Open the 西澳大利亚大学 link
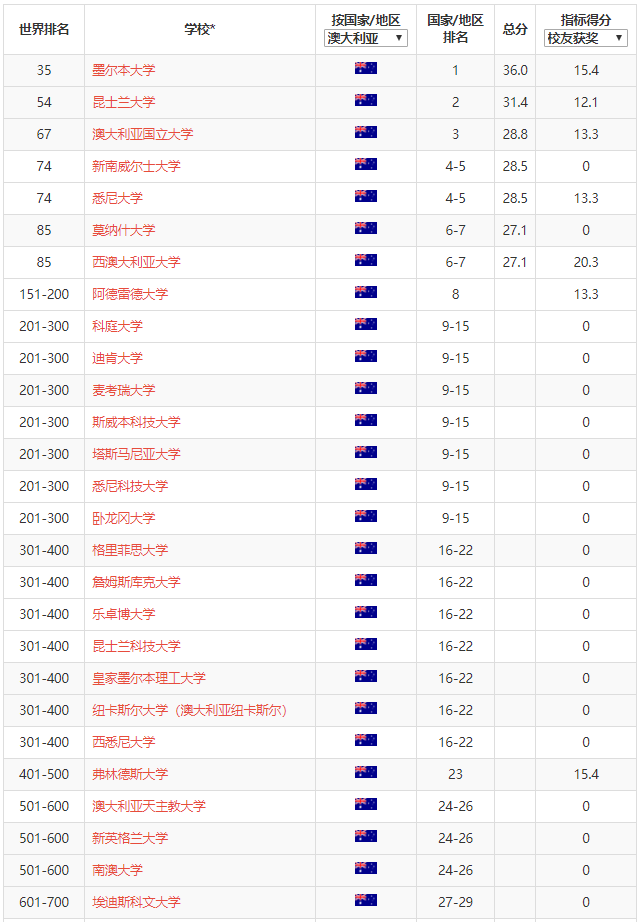The image size is (640, 922). [x=136, y=262]
